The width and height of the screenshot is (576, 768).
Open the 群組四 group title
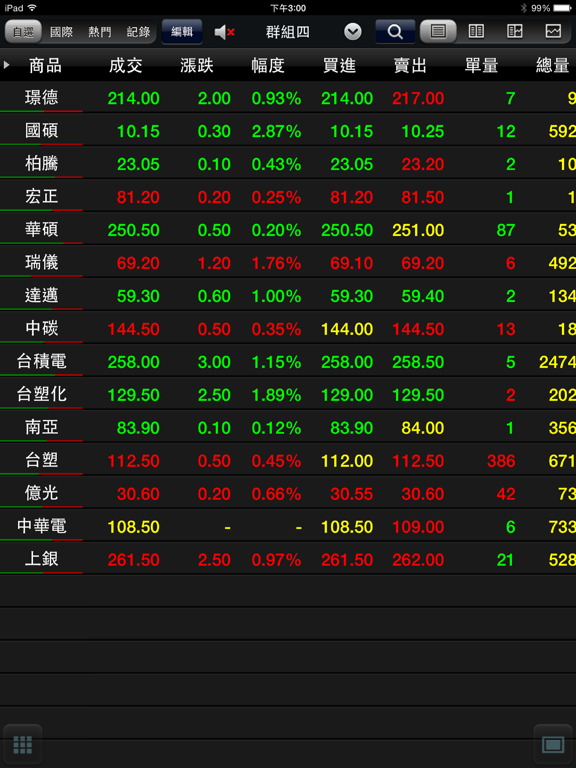click(288, 32)
